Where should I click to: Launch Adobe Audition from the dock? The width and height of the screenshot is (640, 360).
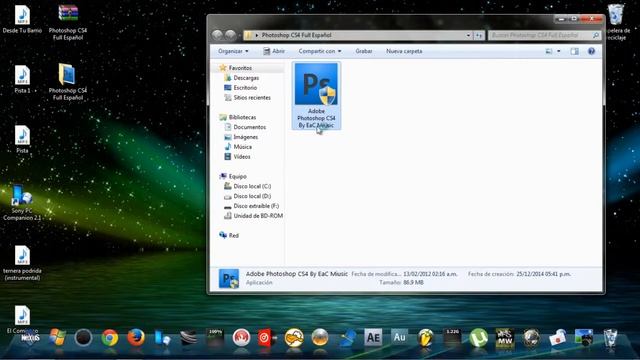pyautogui.click(x=399, y=337)
